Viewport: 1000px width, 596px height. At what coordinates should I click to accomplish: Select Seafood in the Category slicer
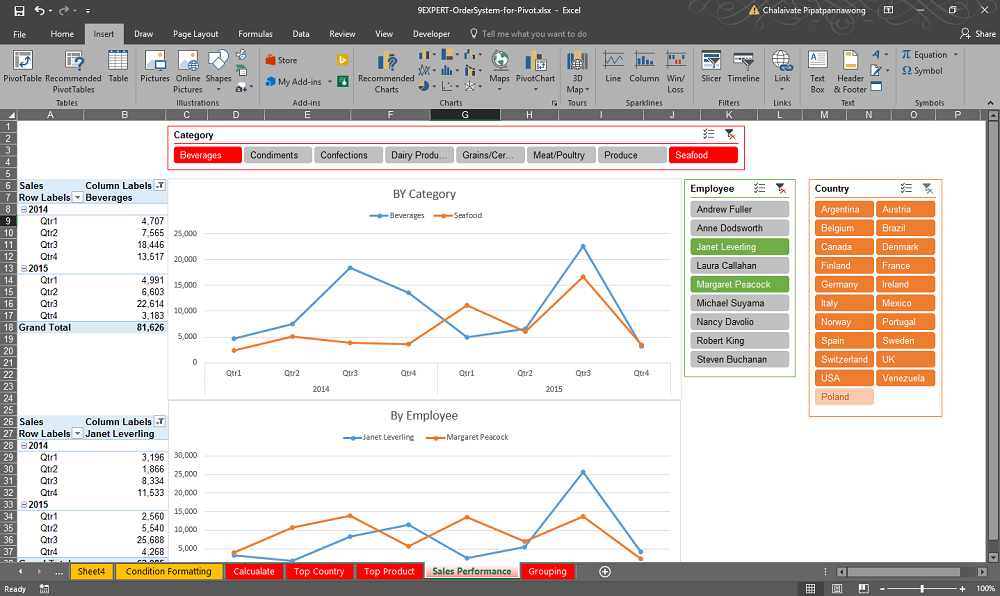pos(702,154)
